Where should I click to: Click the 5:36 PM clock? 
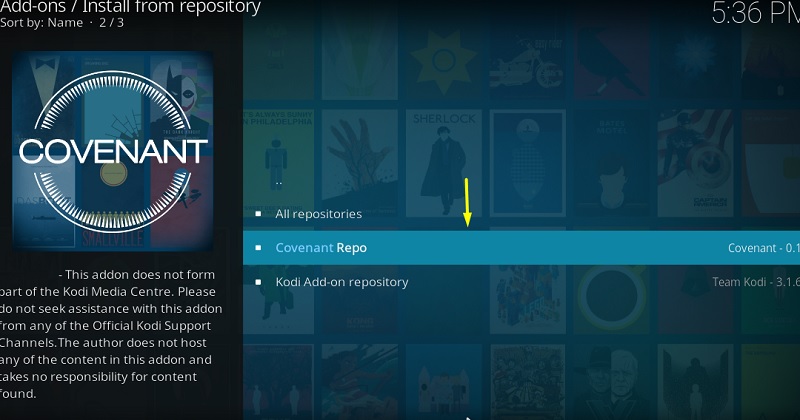pos(755,13)
